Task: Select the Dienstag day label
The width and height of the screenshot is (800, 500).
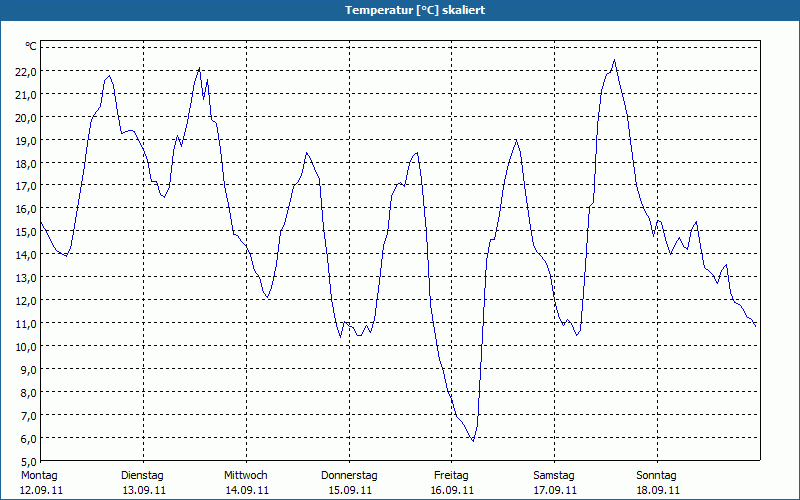Action: coord(142,475)
